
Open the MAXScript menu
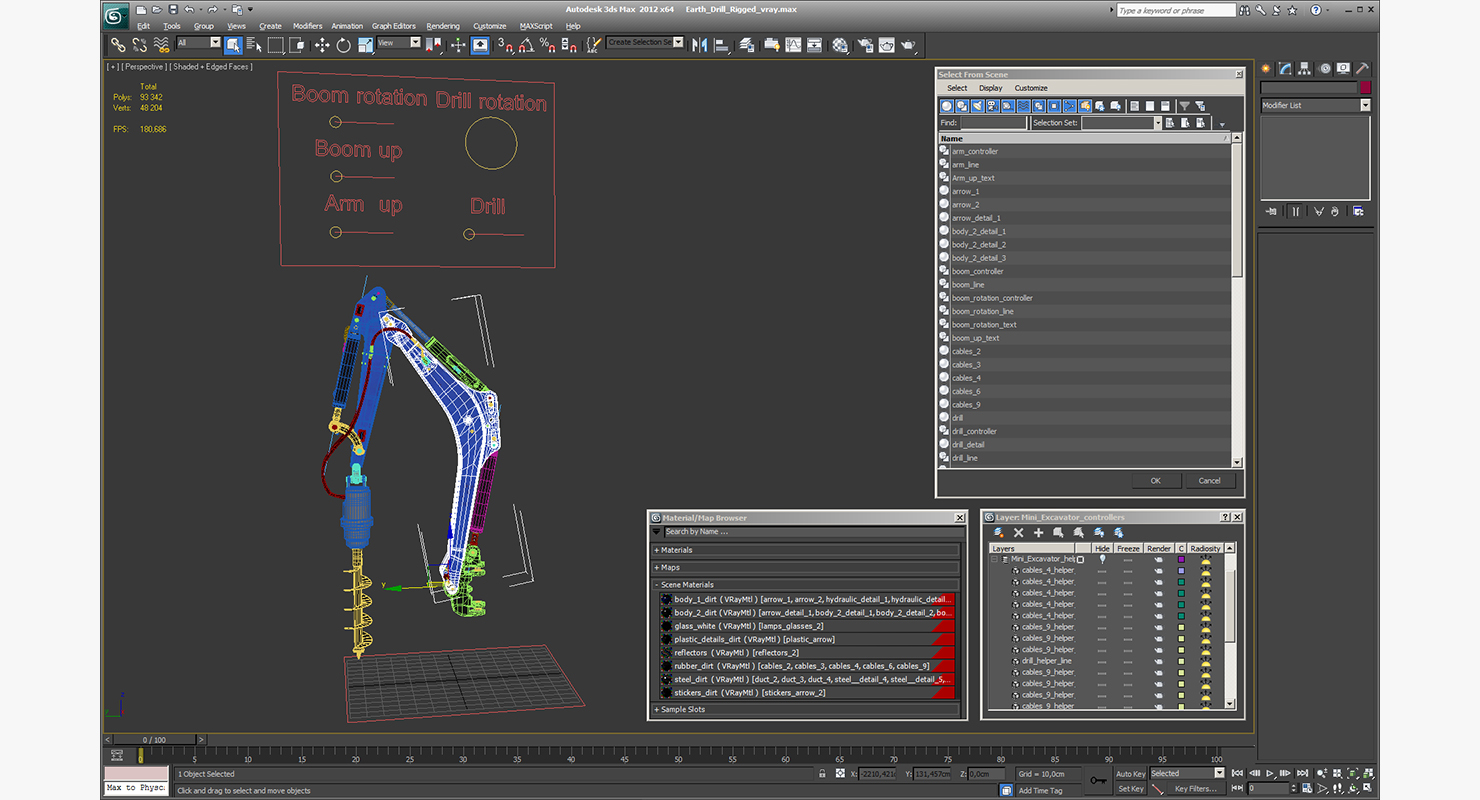point(536,26)
